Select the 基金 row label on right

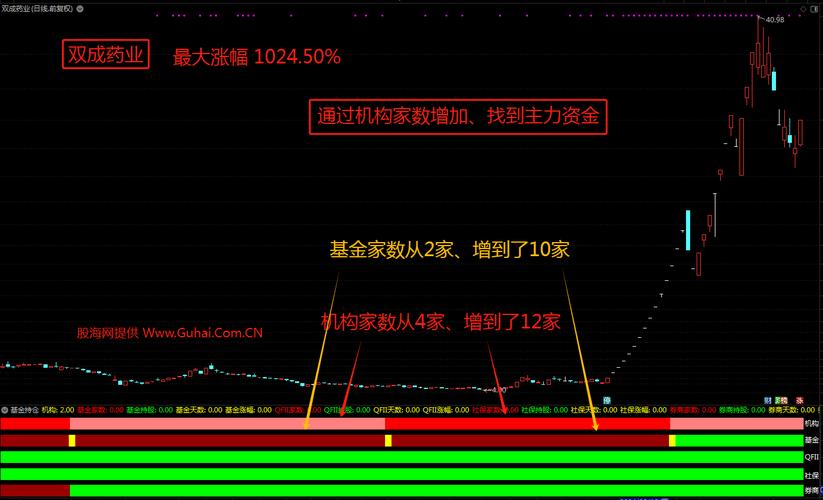click(811, 440)
